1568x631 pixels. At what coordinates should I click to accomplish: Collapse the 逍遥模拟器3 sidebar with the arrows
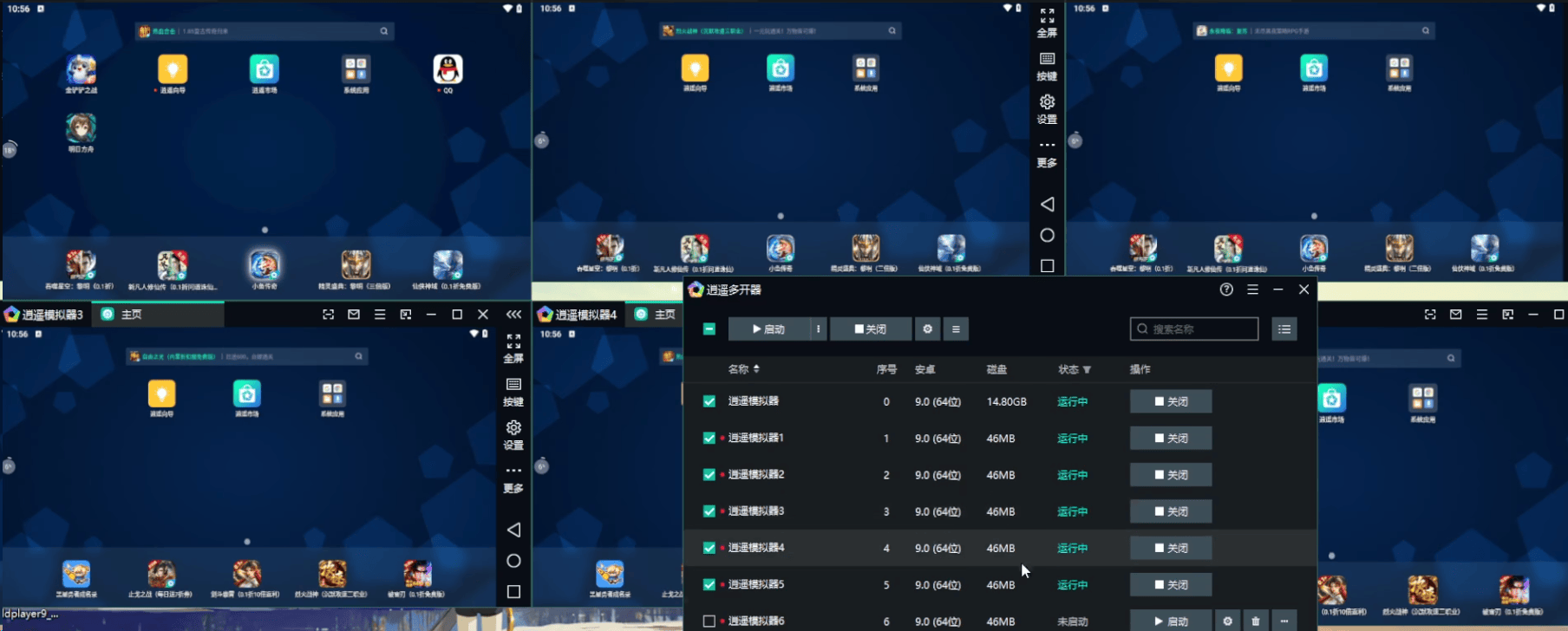514,315
